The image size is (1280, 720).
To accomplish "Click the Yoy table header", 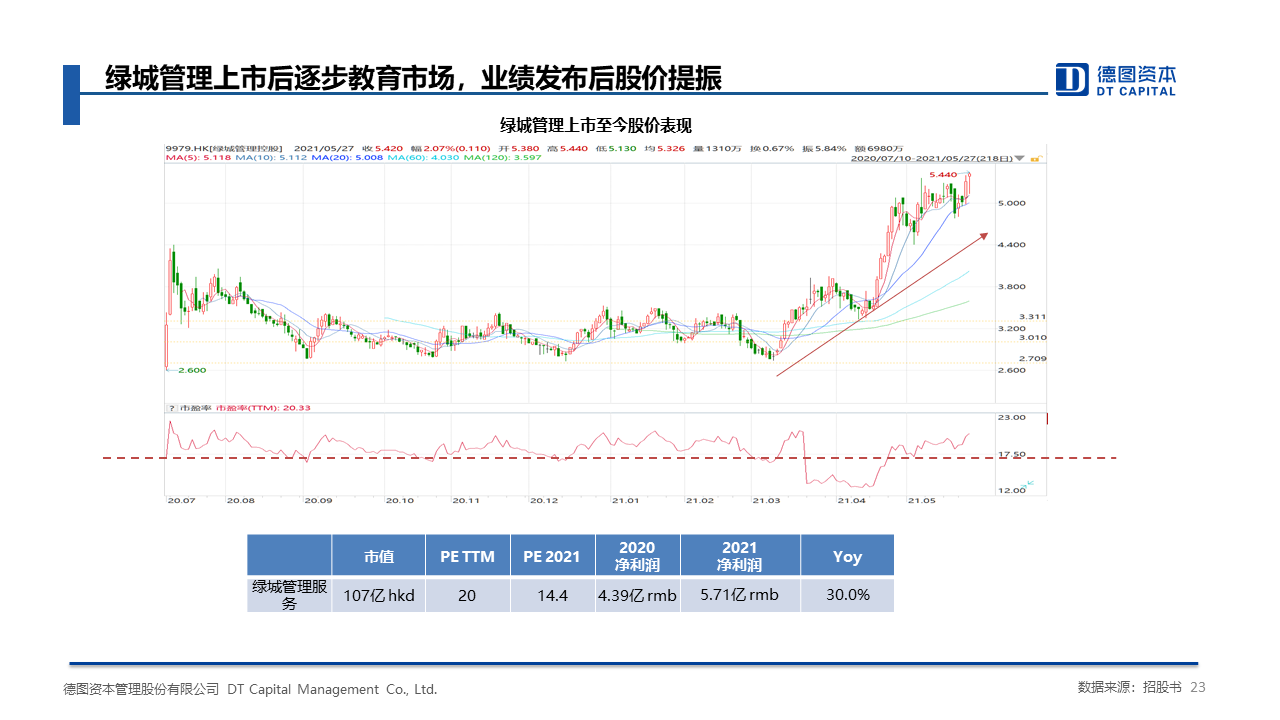I will click(847, 556).
